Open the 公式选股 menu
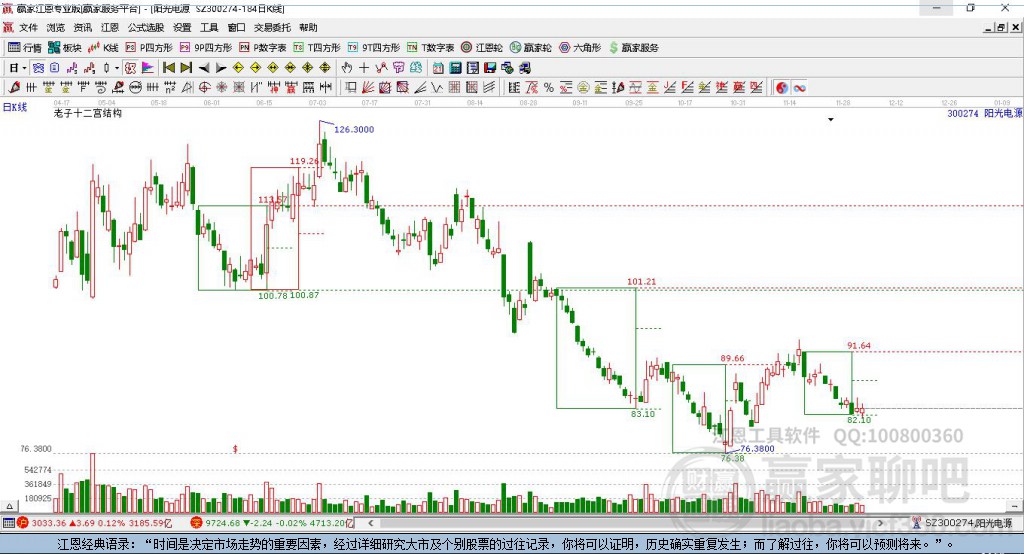1024x554 pixels. click(146, 27)
